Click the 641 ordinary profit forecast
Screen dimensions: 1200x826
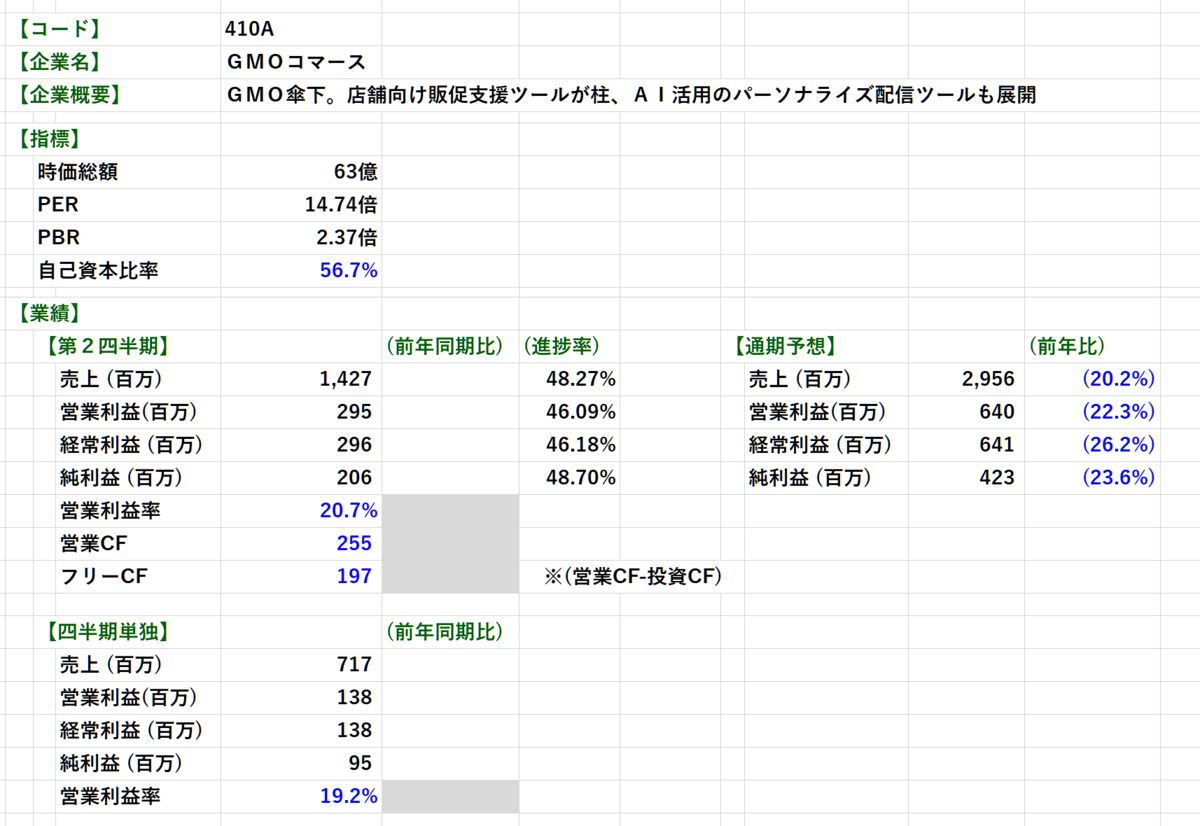pos(997,445)
